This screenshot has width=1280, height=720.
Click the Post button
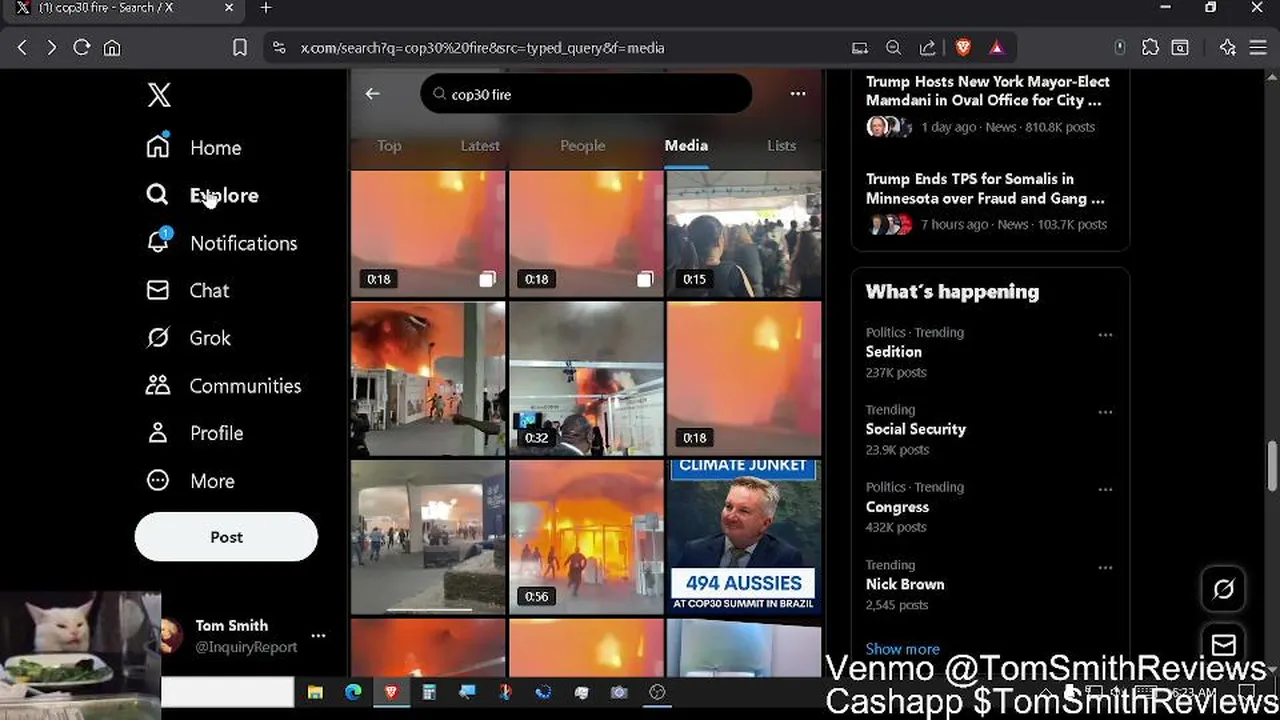(226, 537)
